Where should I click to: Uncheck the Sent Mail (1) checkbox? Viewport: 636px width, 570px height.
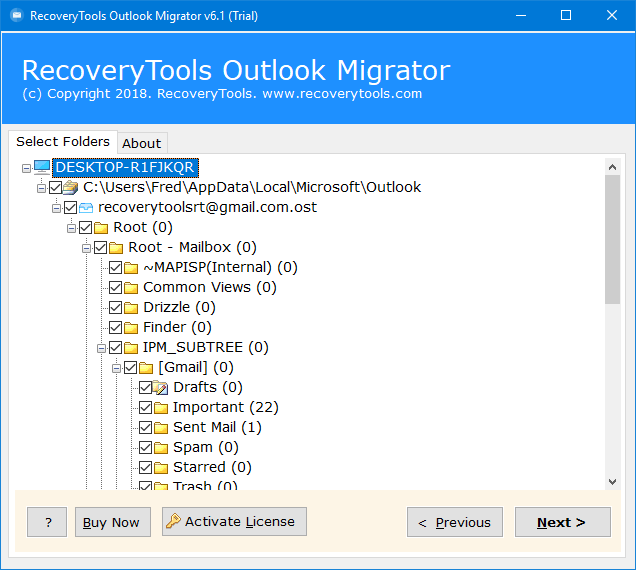[146, 428]
